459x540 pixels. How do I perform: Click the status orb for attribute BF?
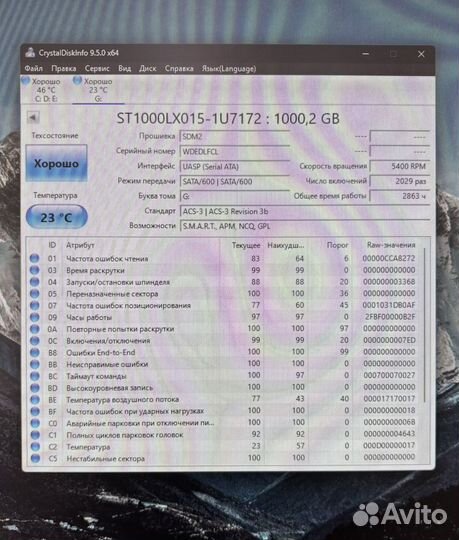[x=34, y=411]
